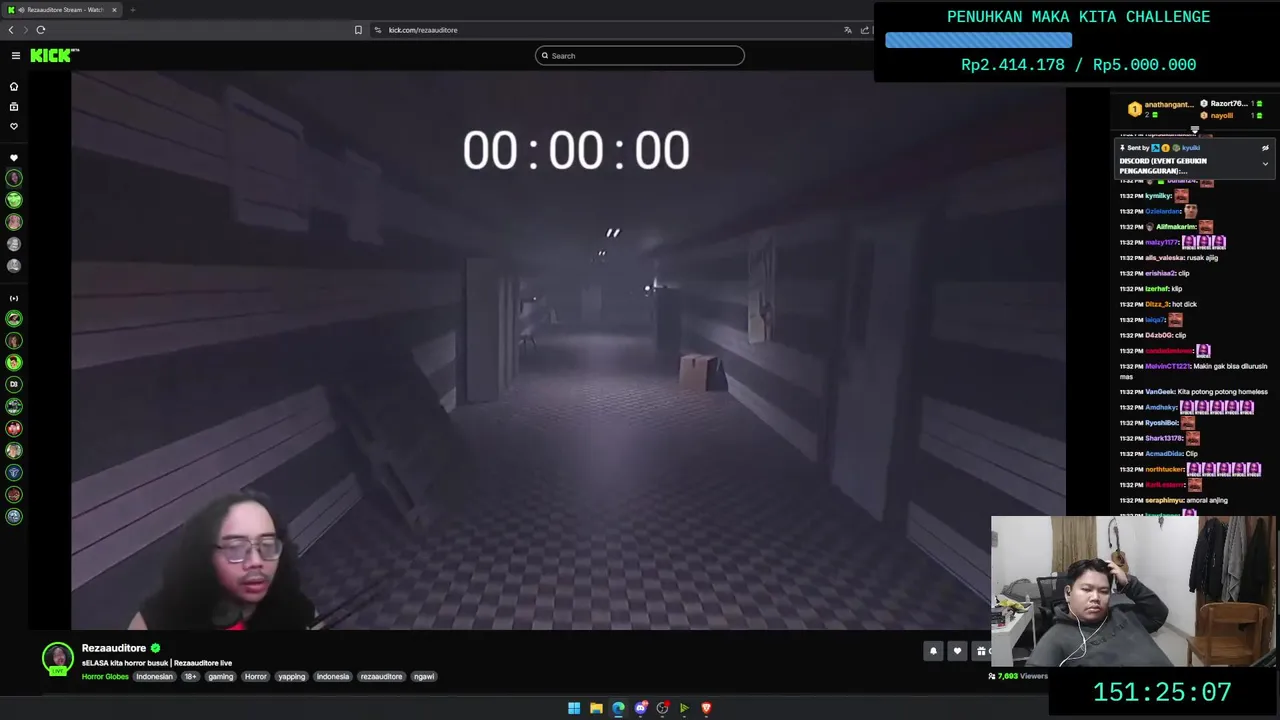Image resolution: width=1280 pixels, height=720 pixels.
Task: Expand the pinned DISCORD message chevron
Action: tap(1265, 164)
